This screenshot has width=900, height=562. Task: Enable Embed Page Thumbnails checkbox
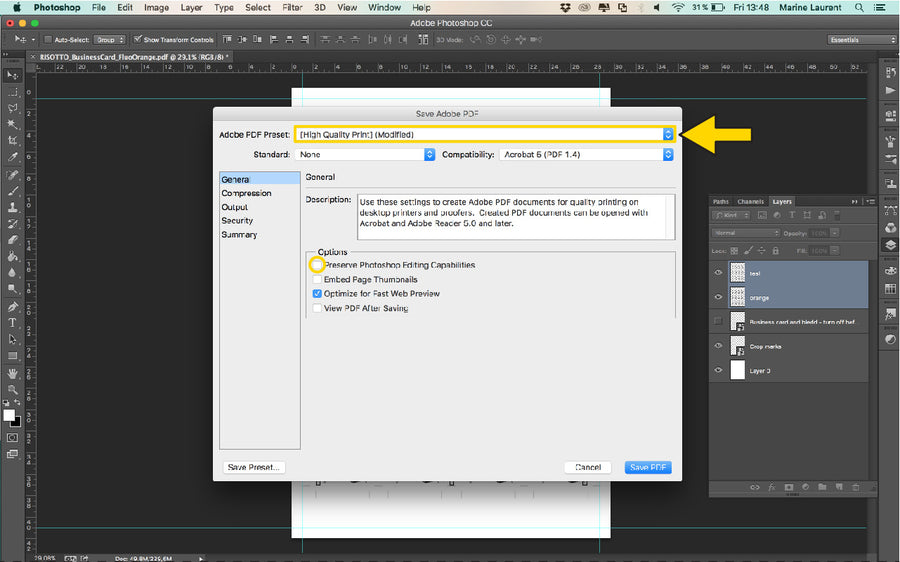click(x=317, y=279)
